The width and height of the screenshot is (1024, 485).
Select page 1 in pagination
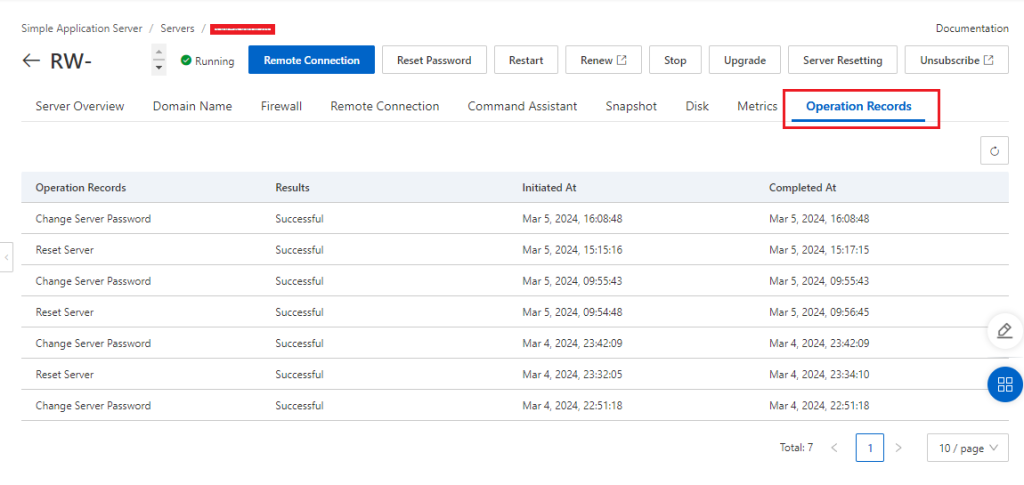click(x=870, y=448)
